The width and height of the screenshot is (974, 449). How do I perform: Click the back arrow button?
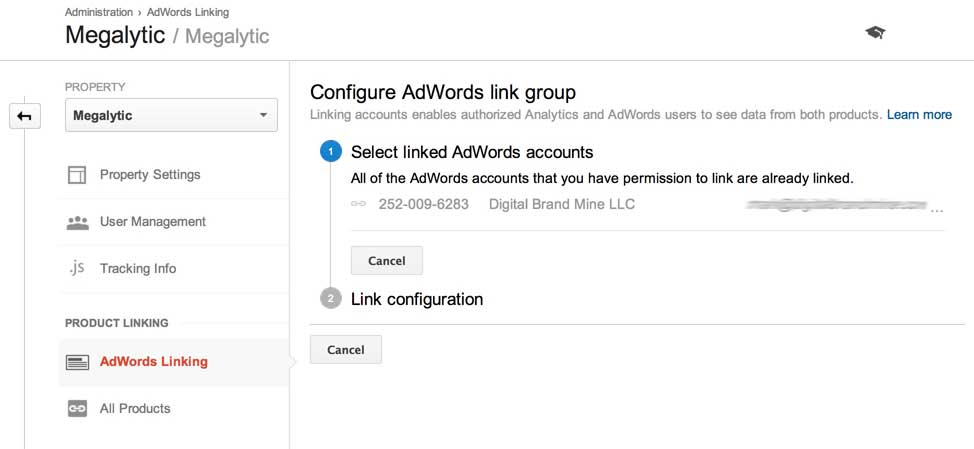[x=24, y=117]
